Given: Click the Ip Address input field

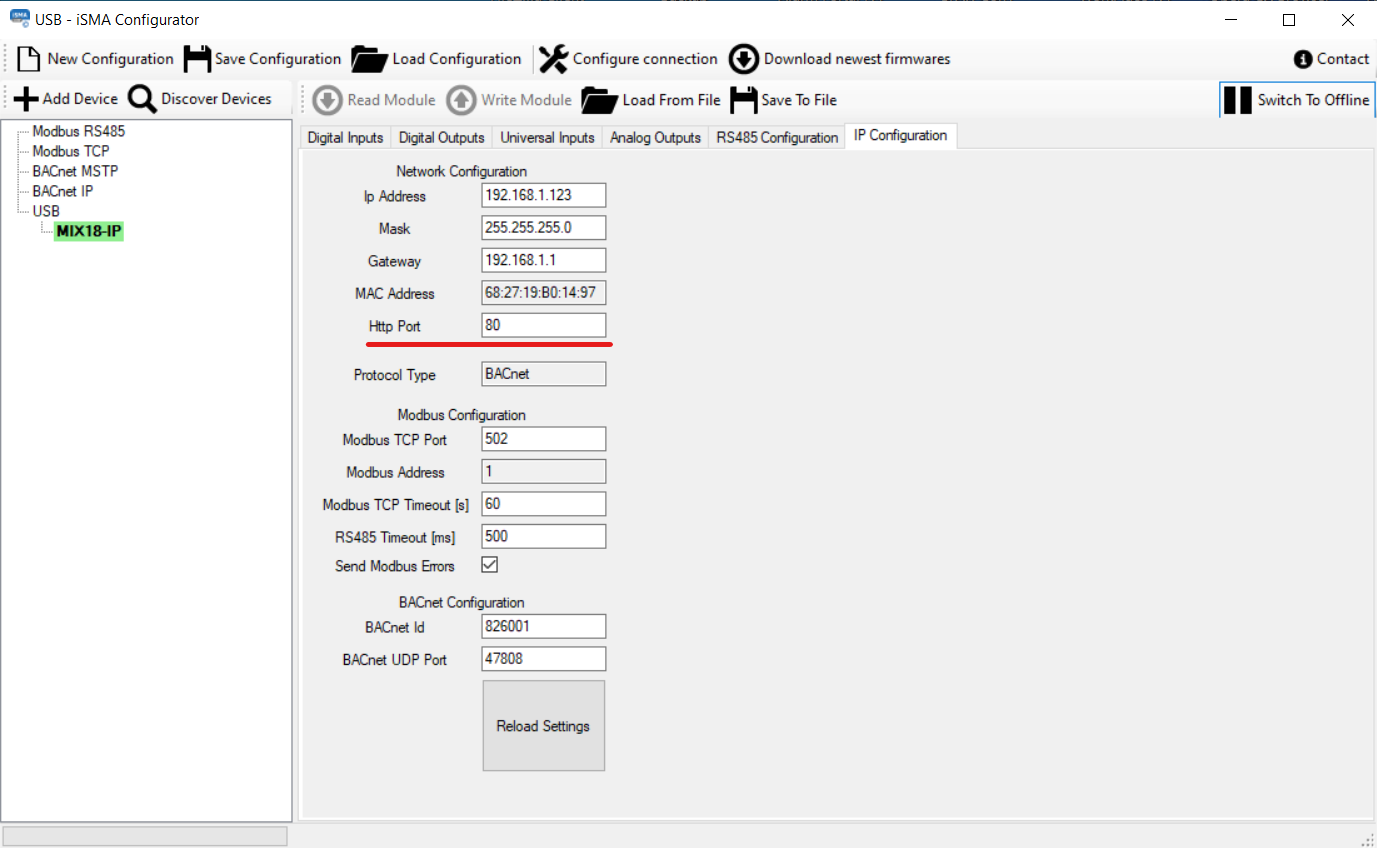Looking at the screenshot, I should pyautogui.click(x=543, y=195).
